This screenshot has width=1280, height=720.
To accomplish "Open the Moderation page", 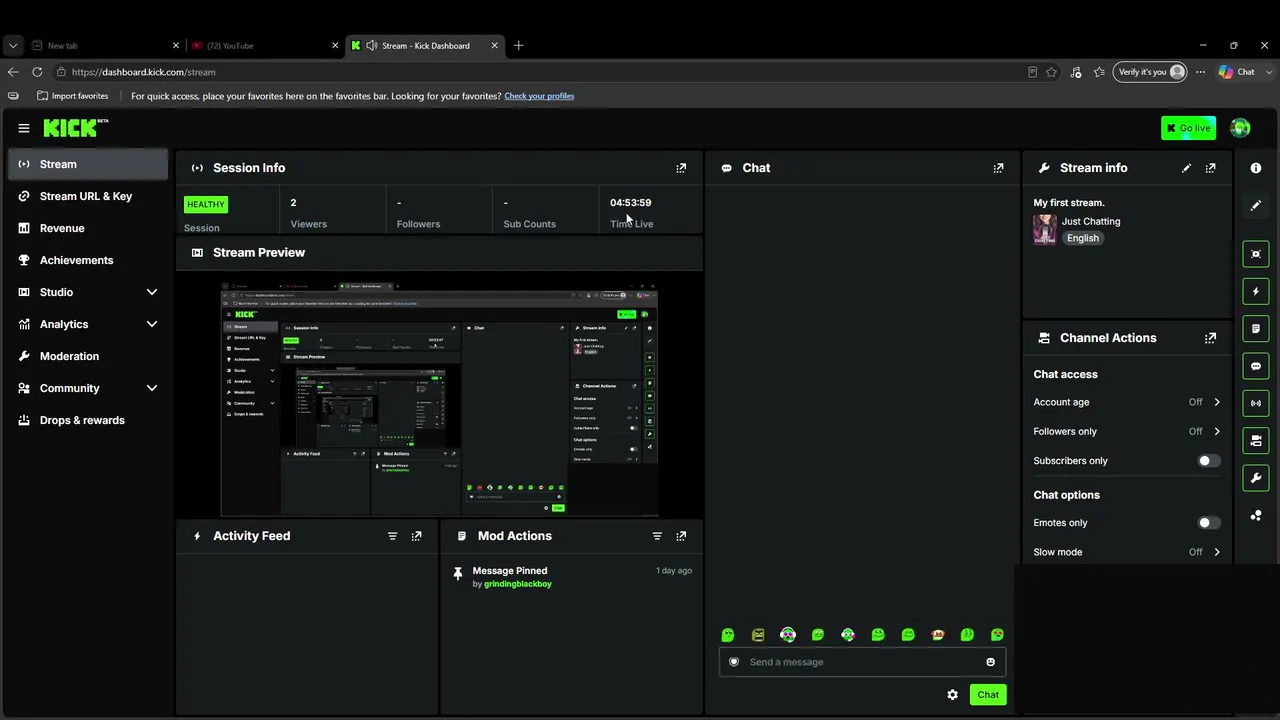I will [x=88, y=356].
